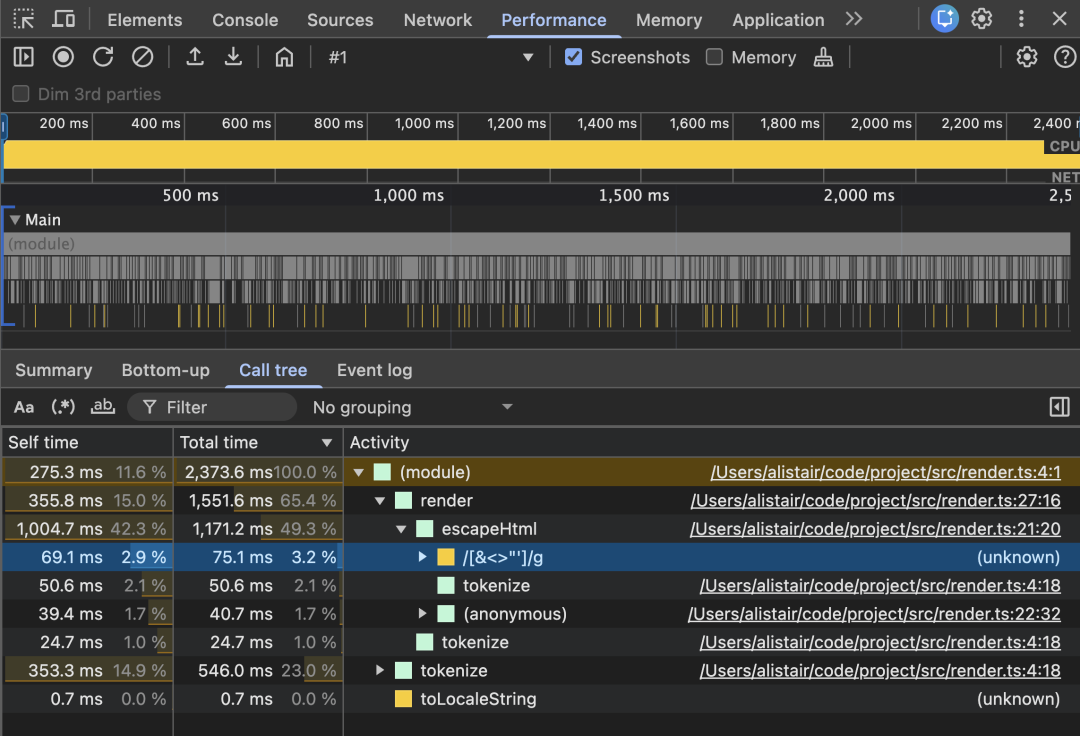The height and width of the screenshot is (736, 1080).
Task: Click the Activity column header
Action: tap(712, 443)
